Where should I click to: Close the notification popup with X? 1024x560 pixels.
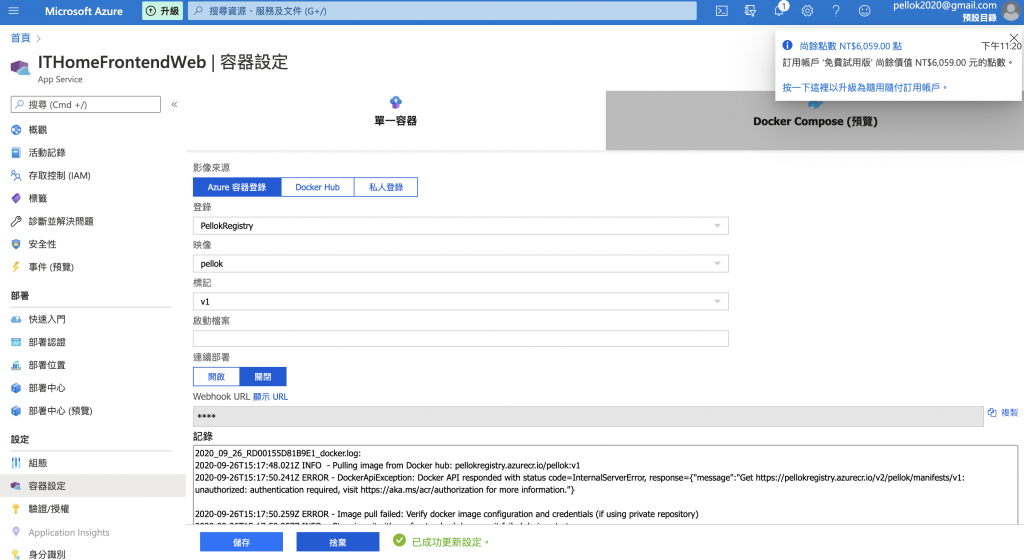pyautogui.click(x=1014, y=38)
